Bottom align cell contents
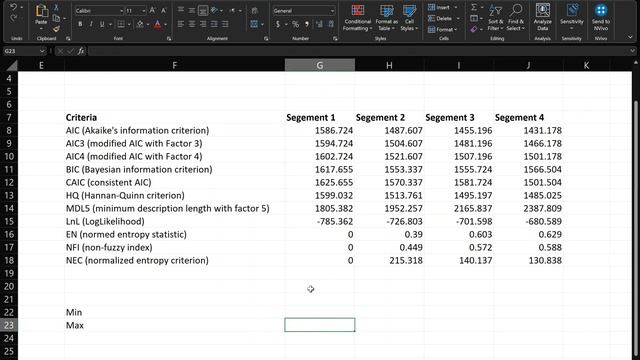Screen dimensions: 640x360 tap(203, 10)
